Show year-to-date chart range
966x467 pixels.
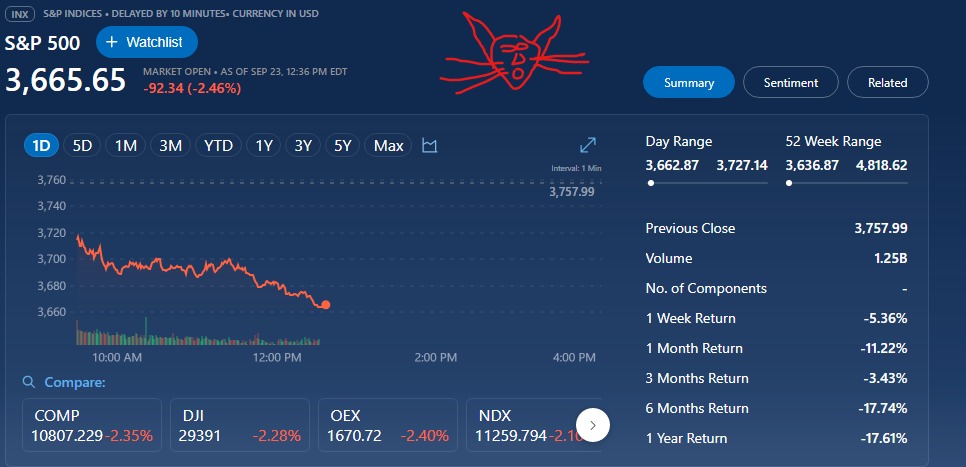pyautogui.click(x=218, y=146)
